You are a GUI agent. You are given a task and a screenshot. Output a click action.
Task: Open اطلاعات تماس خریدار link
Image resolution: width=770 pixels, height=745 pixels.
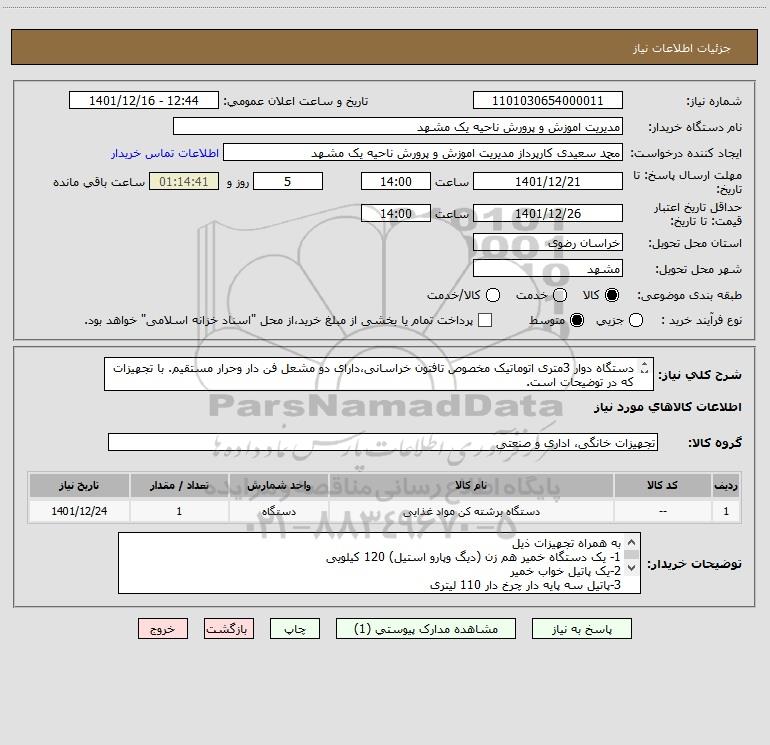(165, 153)
